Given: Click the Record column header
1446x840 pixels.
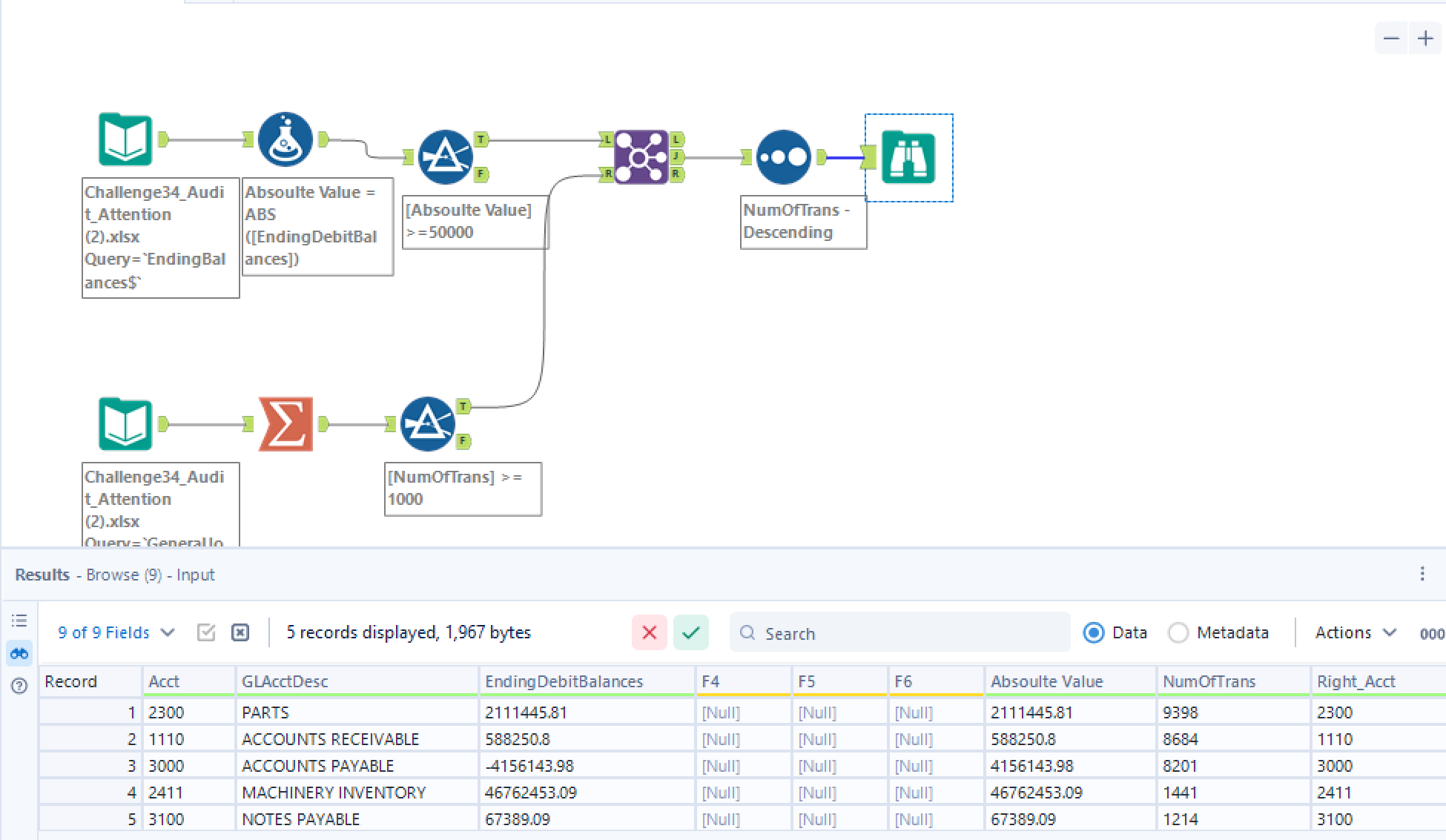Looking at the screenshot, I should coord(90,681).
